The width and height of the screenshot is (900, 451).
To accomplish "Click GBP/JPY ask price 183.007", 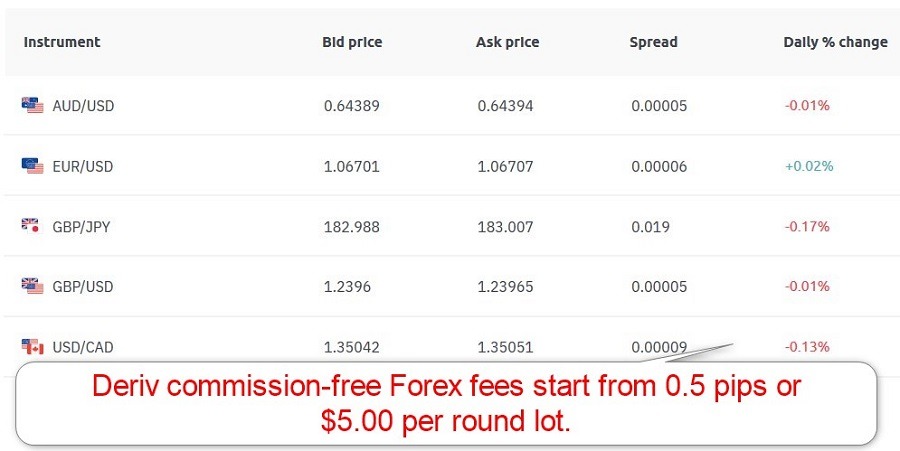I will pos(505,227).
